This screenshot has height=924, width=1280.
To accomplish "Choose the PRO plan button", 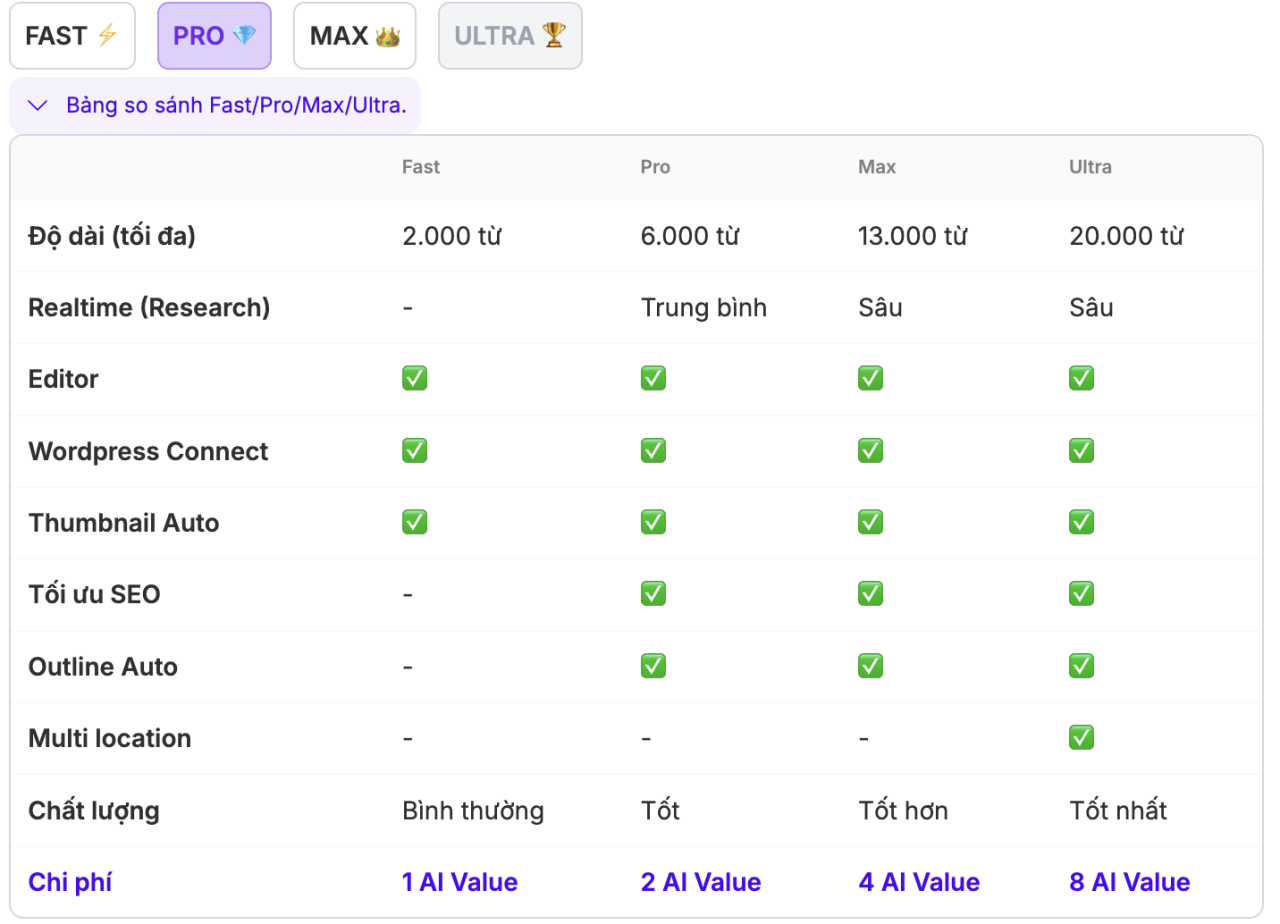I will click(x=214, y=36).
